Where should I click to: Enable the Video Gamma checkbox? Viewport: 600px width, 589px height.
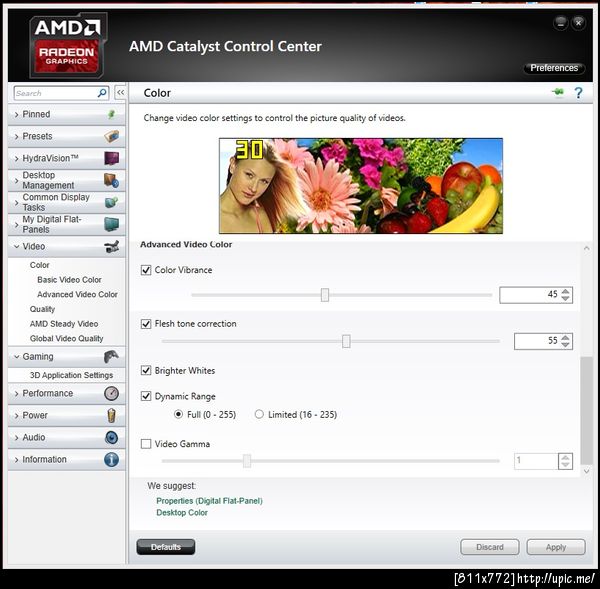click(x=146, y=444)
